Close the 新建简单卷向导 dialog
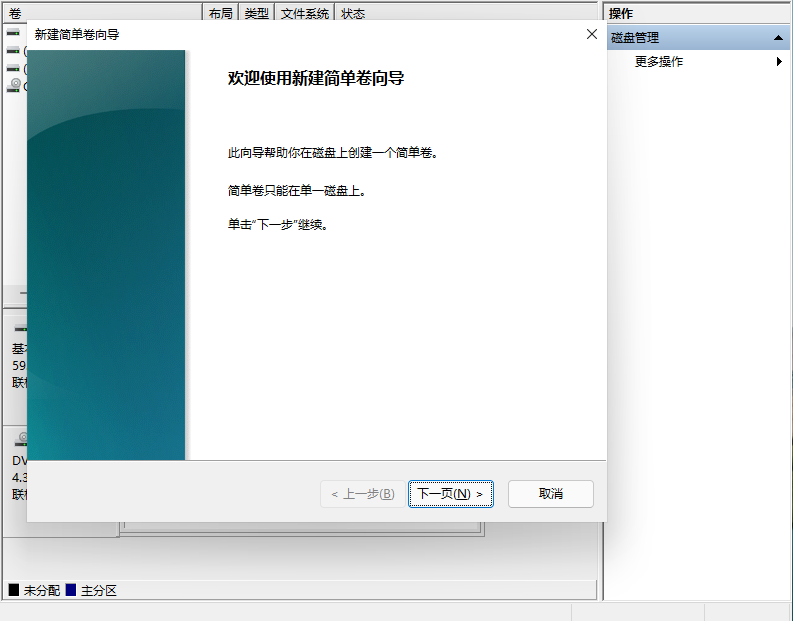Screen dimensions: 793x621 point(591,34)
